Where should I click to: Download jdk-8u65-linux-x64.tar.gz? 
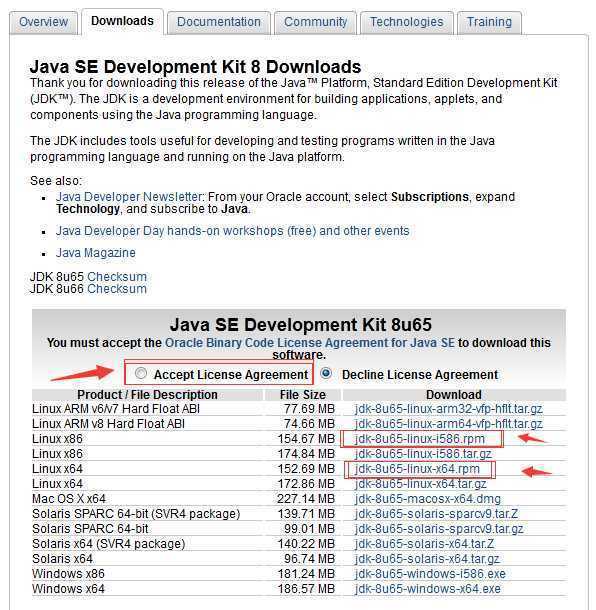pos(421,484)
